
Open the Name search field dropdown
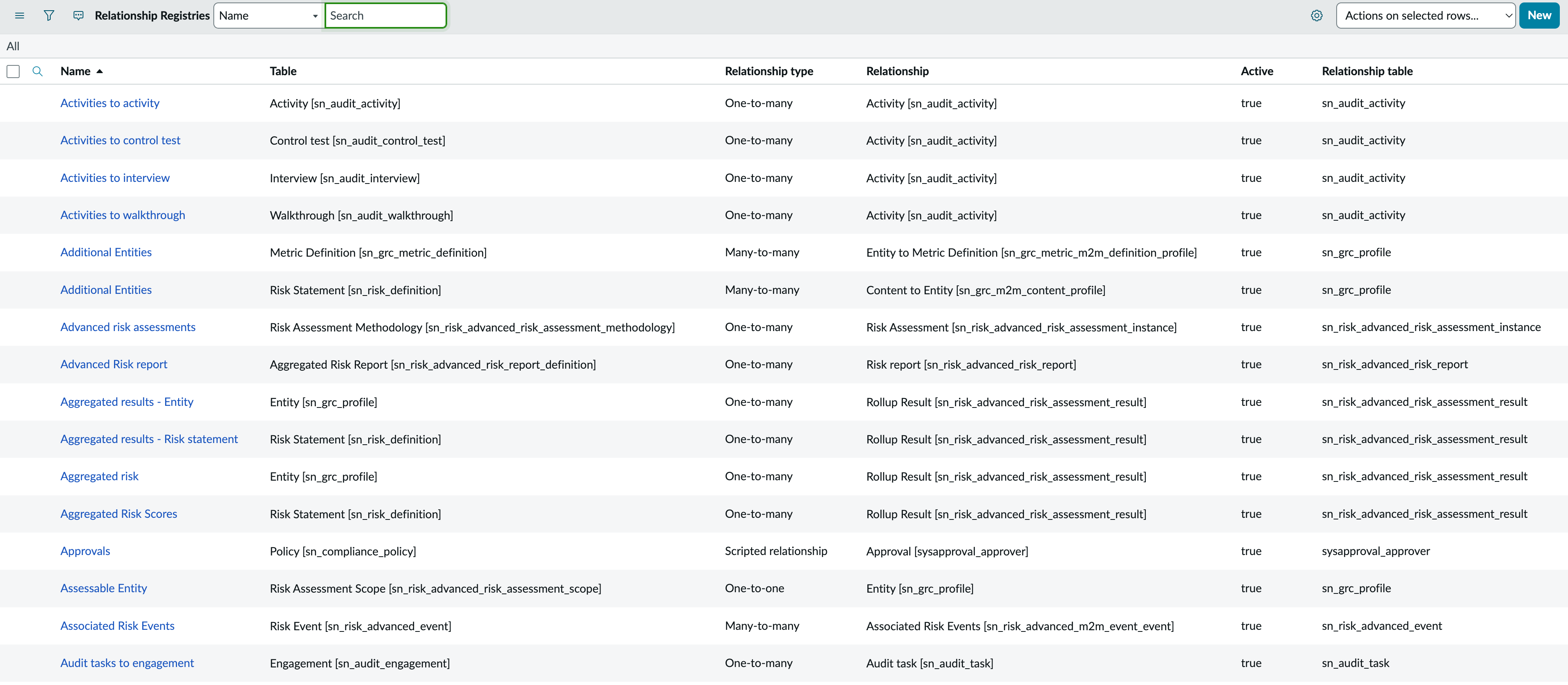pyautogui.click(x=269, y=16)
